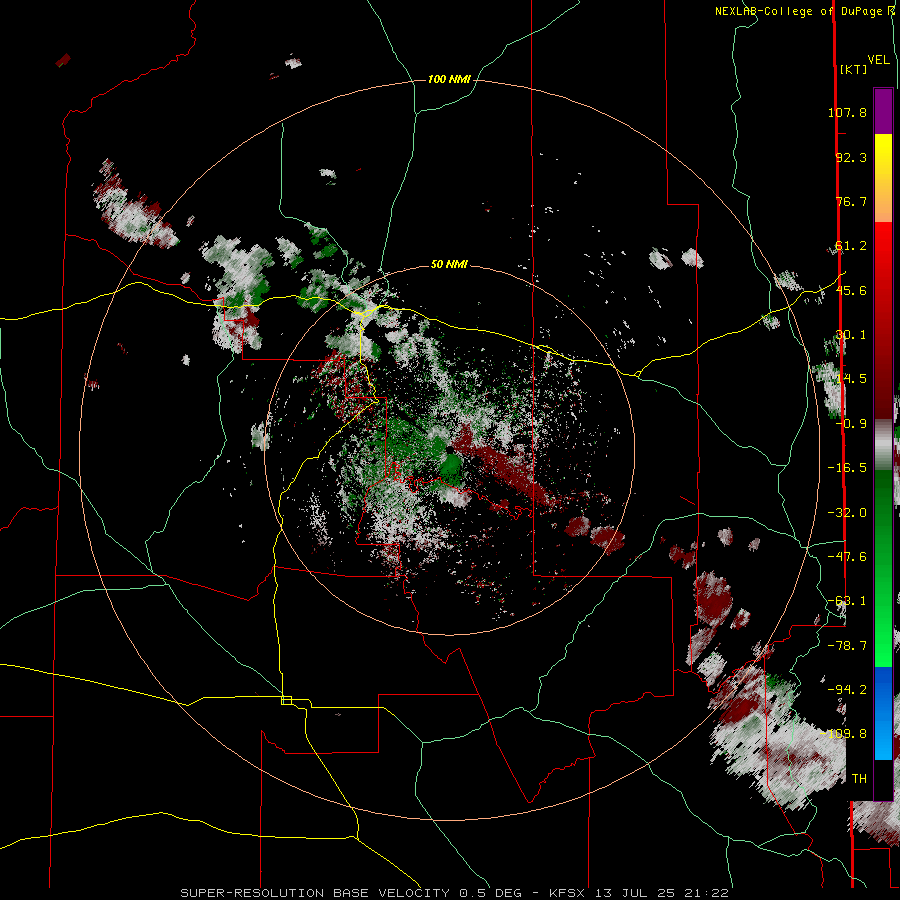Pick the gray near-zero segment of the color bar
Image resolution: width=900 pixels, height=900 pixels.
(883, 445)
